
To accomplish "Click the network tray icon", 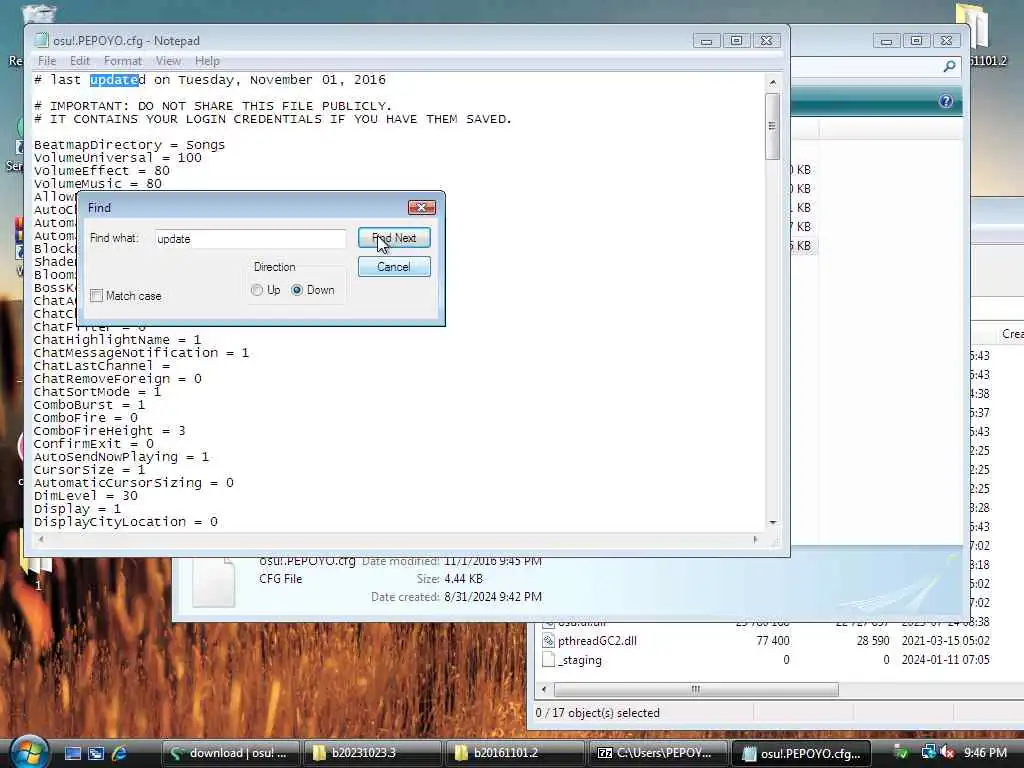I will (x=928, y=752).
